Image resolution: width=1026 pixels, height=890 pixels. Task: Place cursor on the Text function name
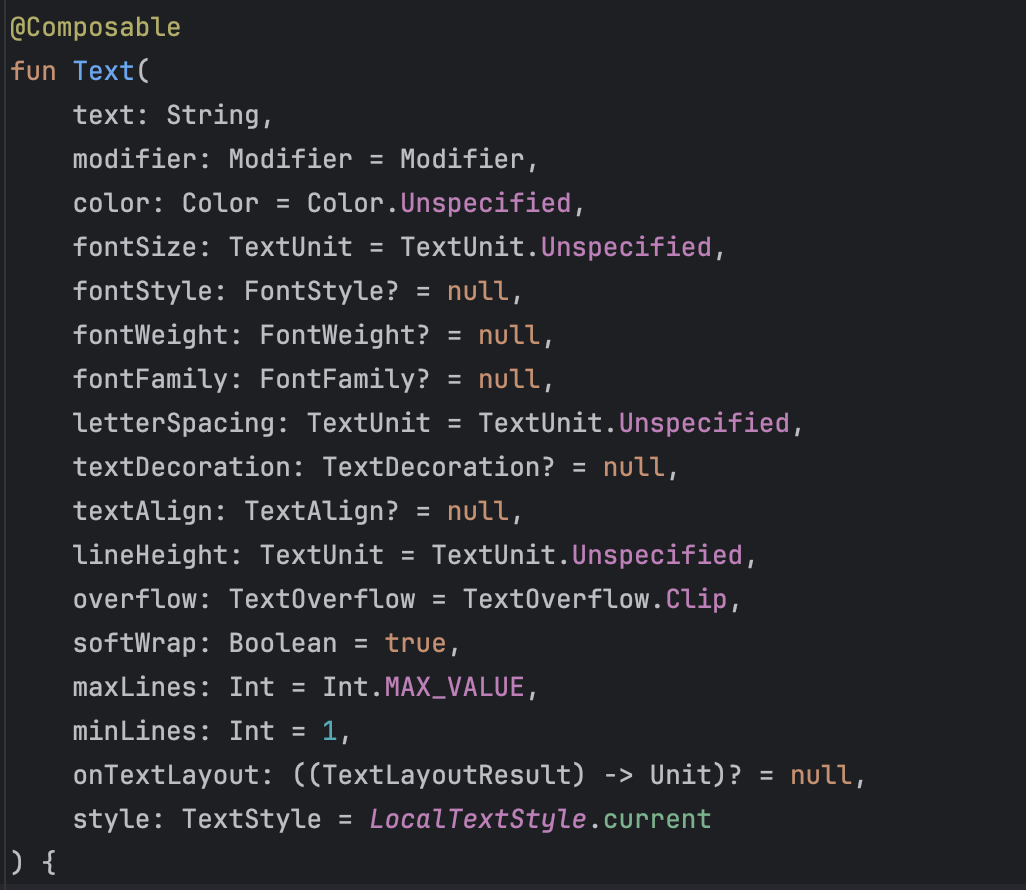click(103, 71)
